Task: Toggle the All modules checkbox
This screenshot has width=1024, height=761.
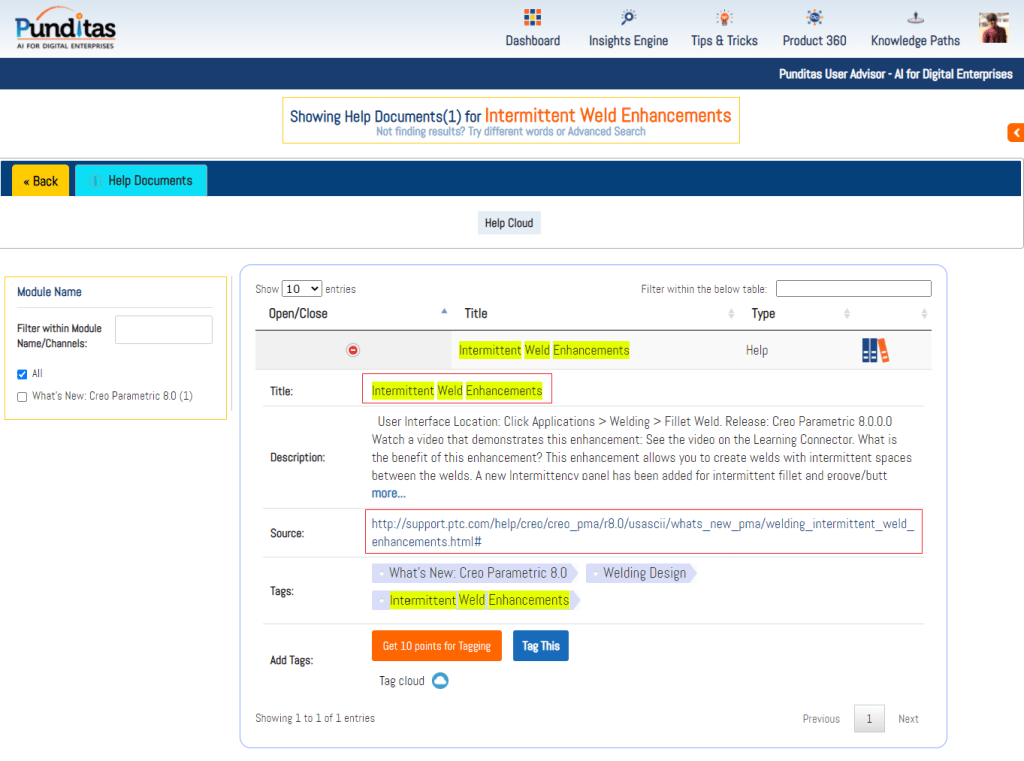Action: tap(22, 374)
